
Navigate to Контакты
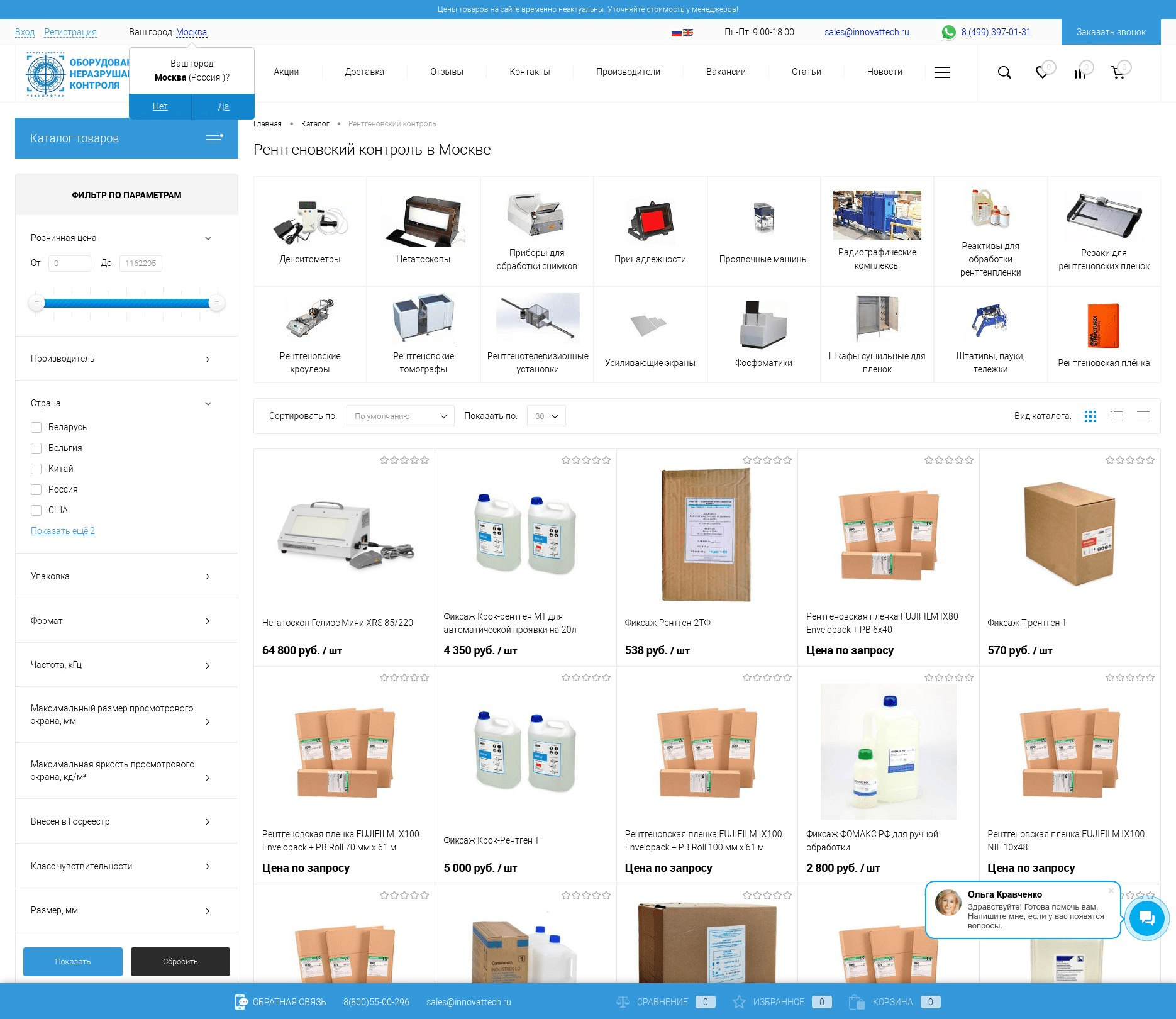[x=530, y=72]
